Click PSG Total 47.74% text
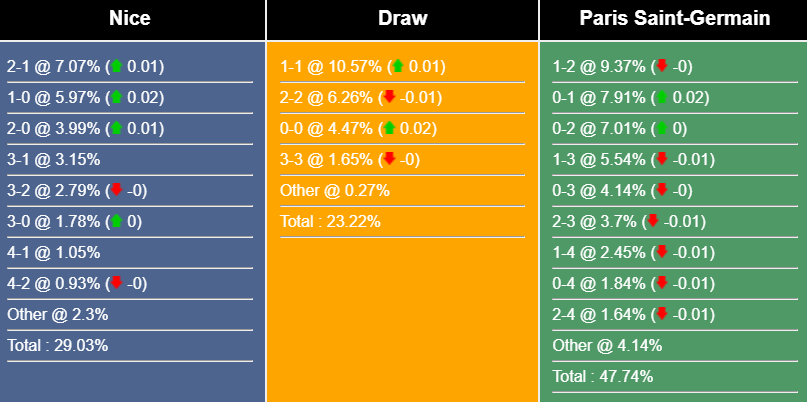 pos(602,377)
